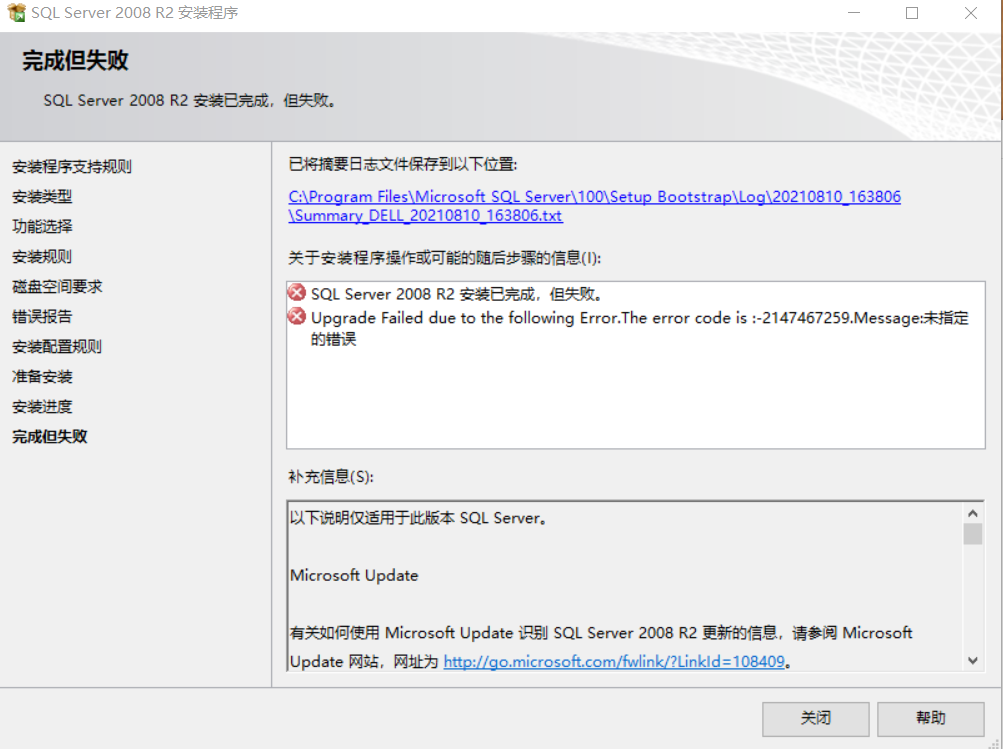Click scroll up arrow in 补充信息 box
The image size is (1003, 749).
pos(972,513)
